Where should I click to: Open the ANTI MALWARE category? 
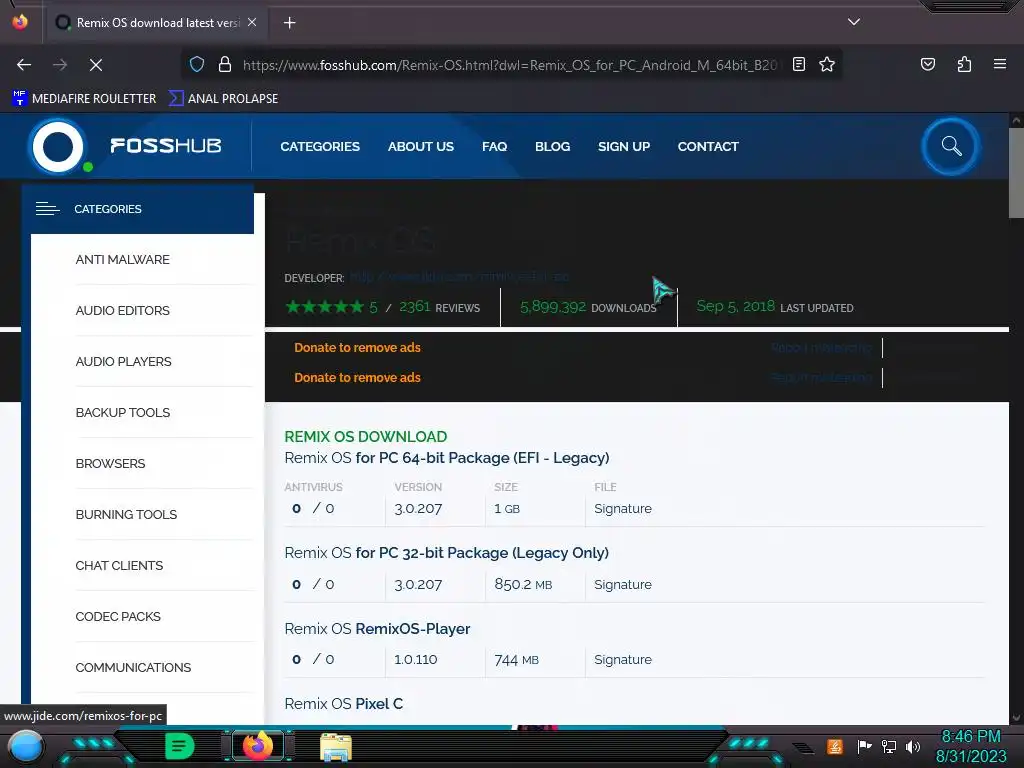(x=122, y=259)
